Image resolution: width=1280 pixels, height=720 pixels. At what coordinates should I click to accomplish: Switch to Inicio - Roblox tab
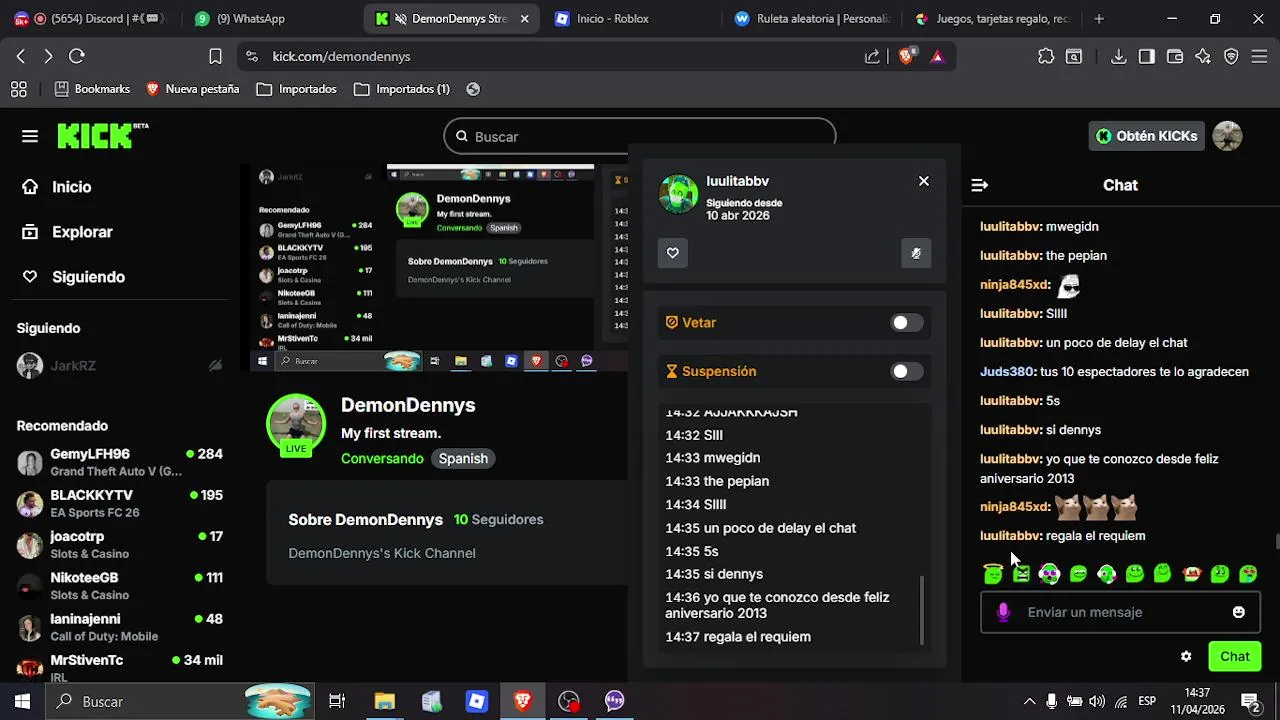click(x=631, y=18)
